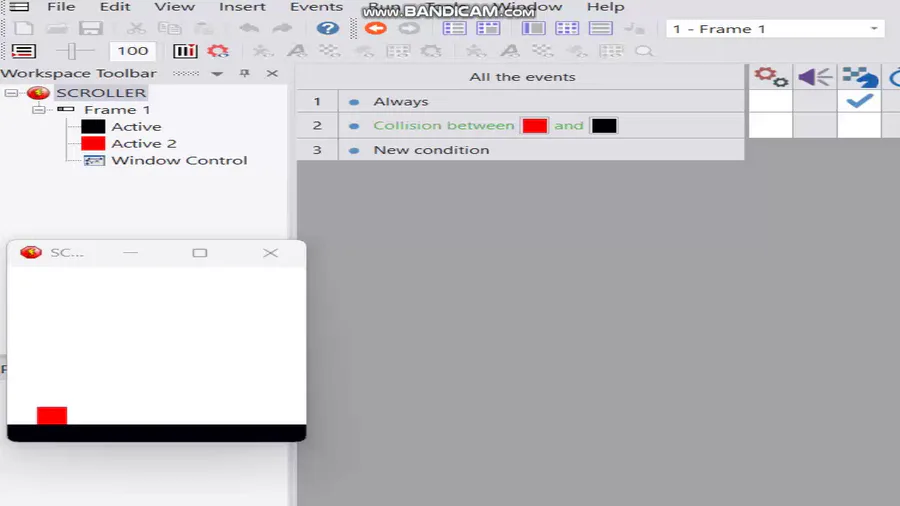
Task: Collapse the Frame 1 tree node
Action: pyautogui.click(x=38, y=110)
